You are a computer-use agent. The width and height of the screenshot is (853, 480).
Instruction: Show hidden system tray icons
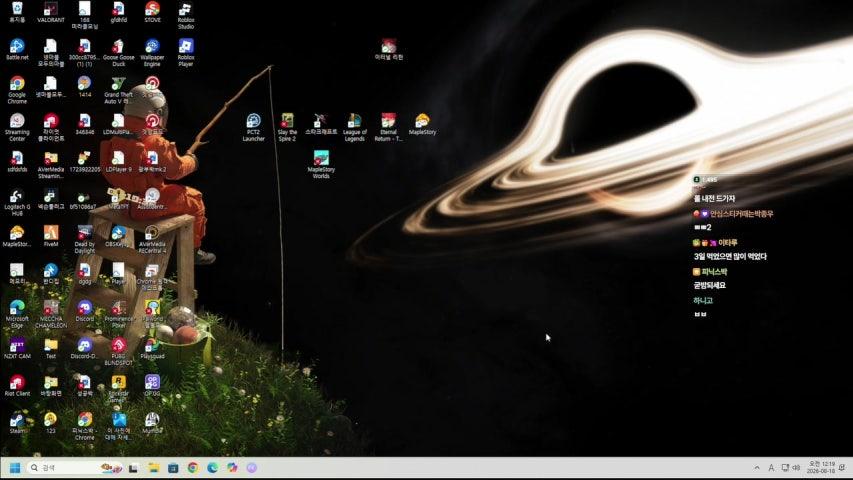point(757,467)
